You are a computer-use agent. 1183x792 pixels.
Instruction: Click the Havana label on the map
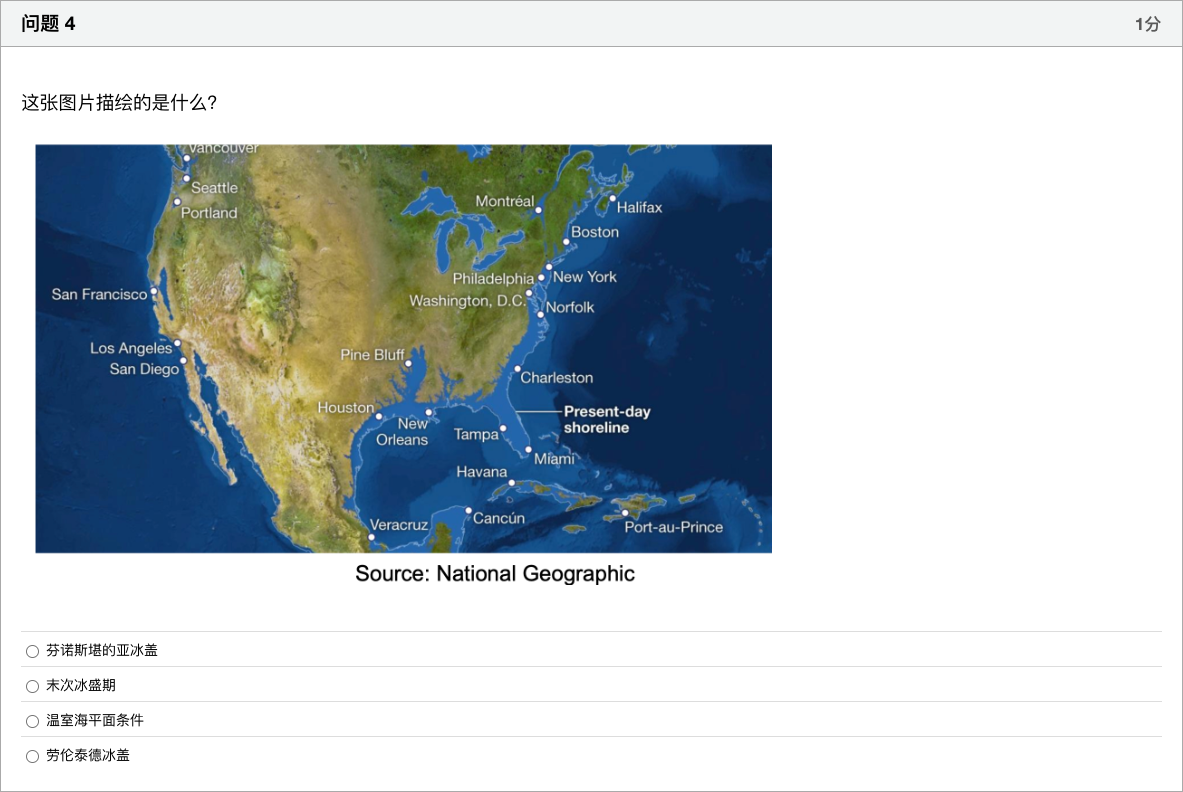pos(482,472)
